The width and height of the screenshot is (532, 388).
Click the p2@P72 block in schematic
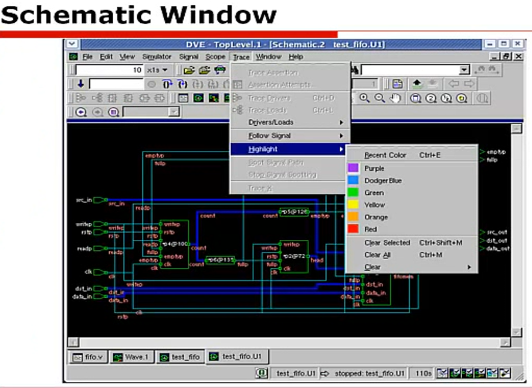tap(294, 256)
